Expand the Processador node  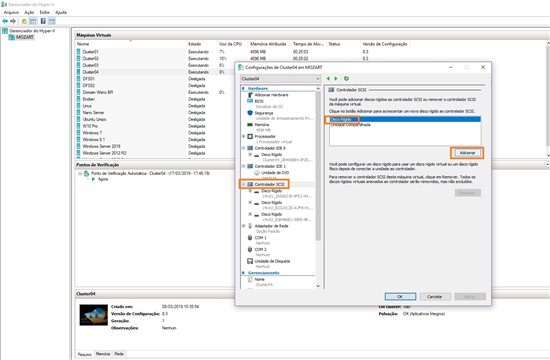[x=243, y=136]
